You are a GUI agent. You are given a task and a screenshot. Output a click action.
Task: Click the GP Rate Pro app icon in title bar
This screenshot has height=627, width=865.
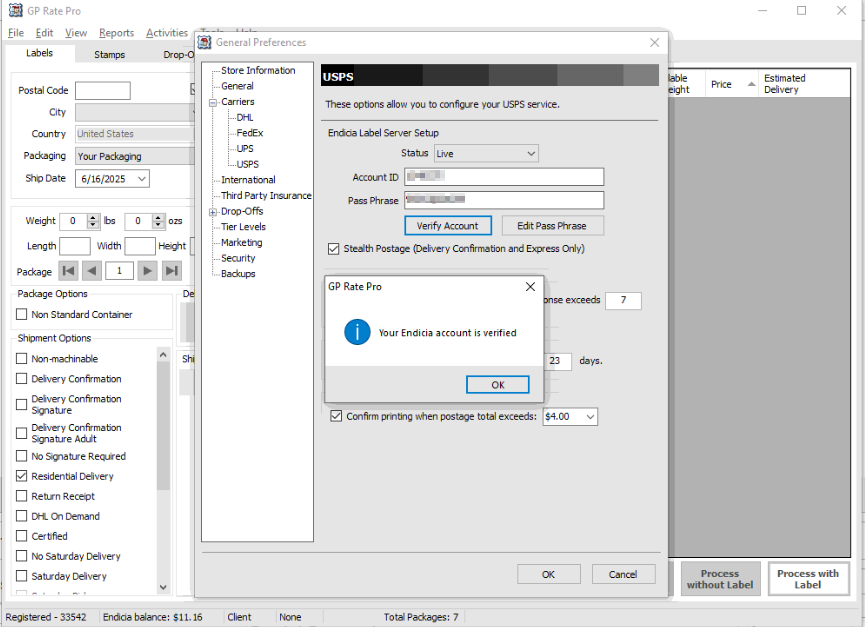coord(15,10)
